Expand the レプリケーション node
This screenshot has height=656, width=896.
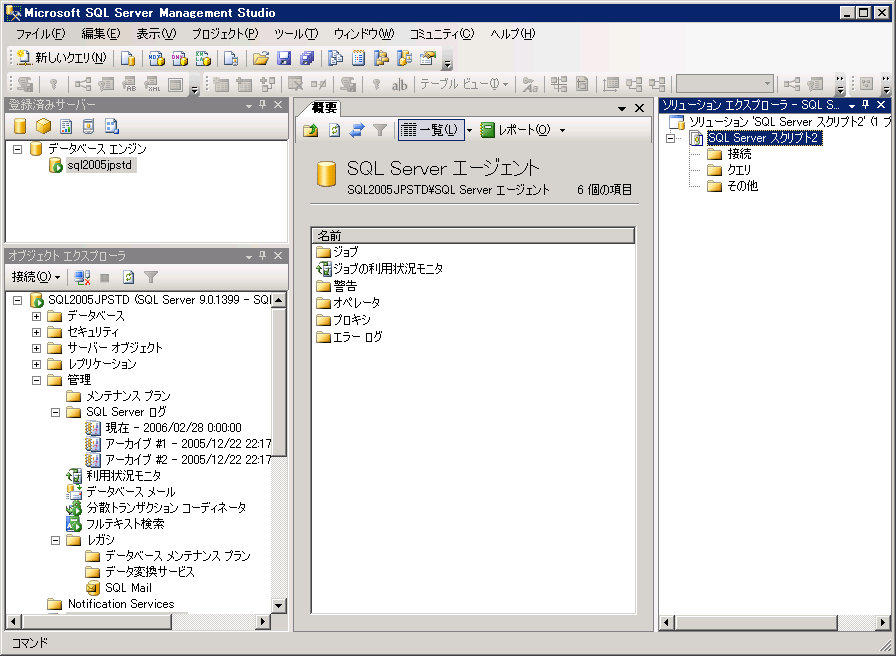coord(37,364)
